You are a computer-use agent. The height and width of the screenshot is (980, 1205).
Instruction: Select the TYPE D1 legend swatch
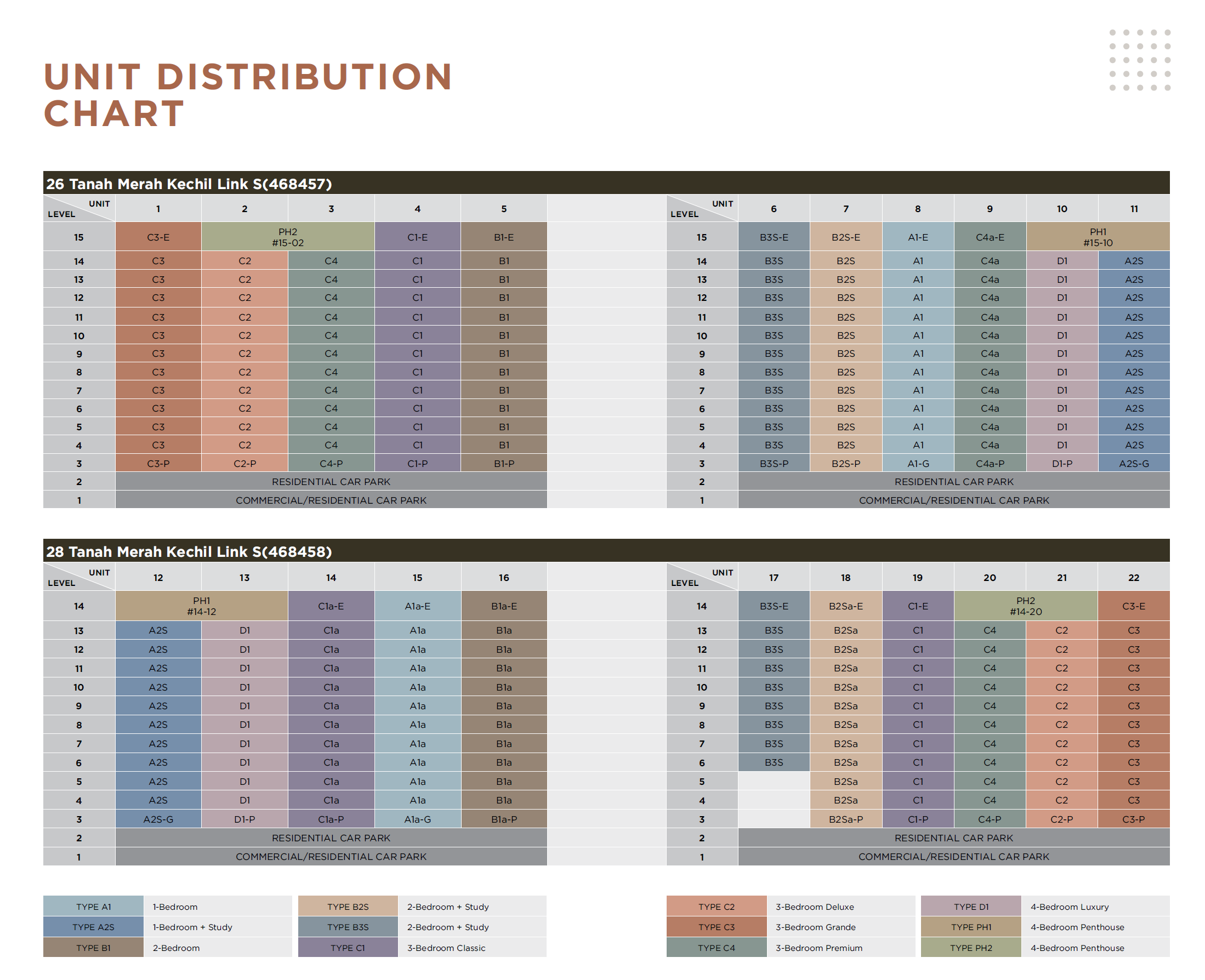coord(971,907)
